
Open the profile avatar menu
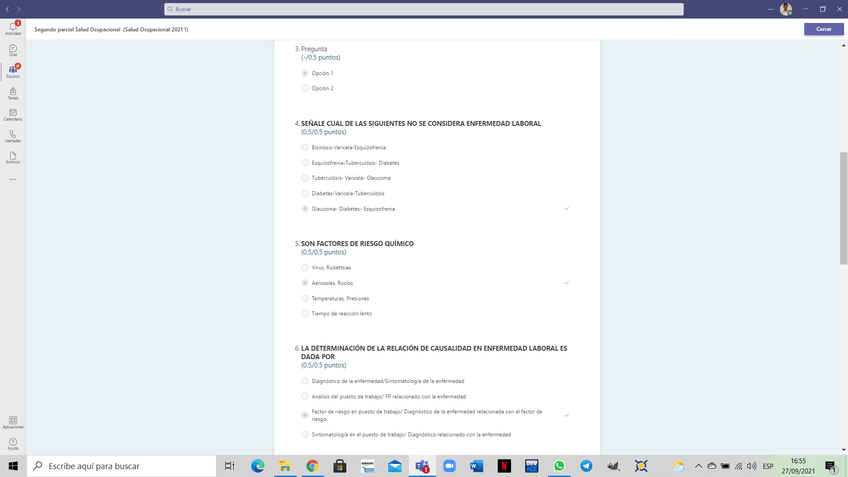coord(786,9)
